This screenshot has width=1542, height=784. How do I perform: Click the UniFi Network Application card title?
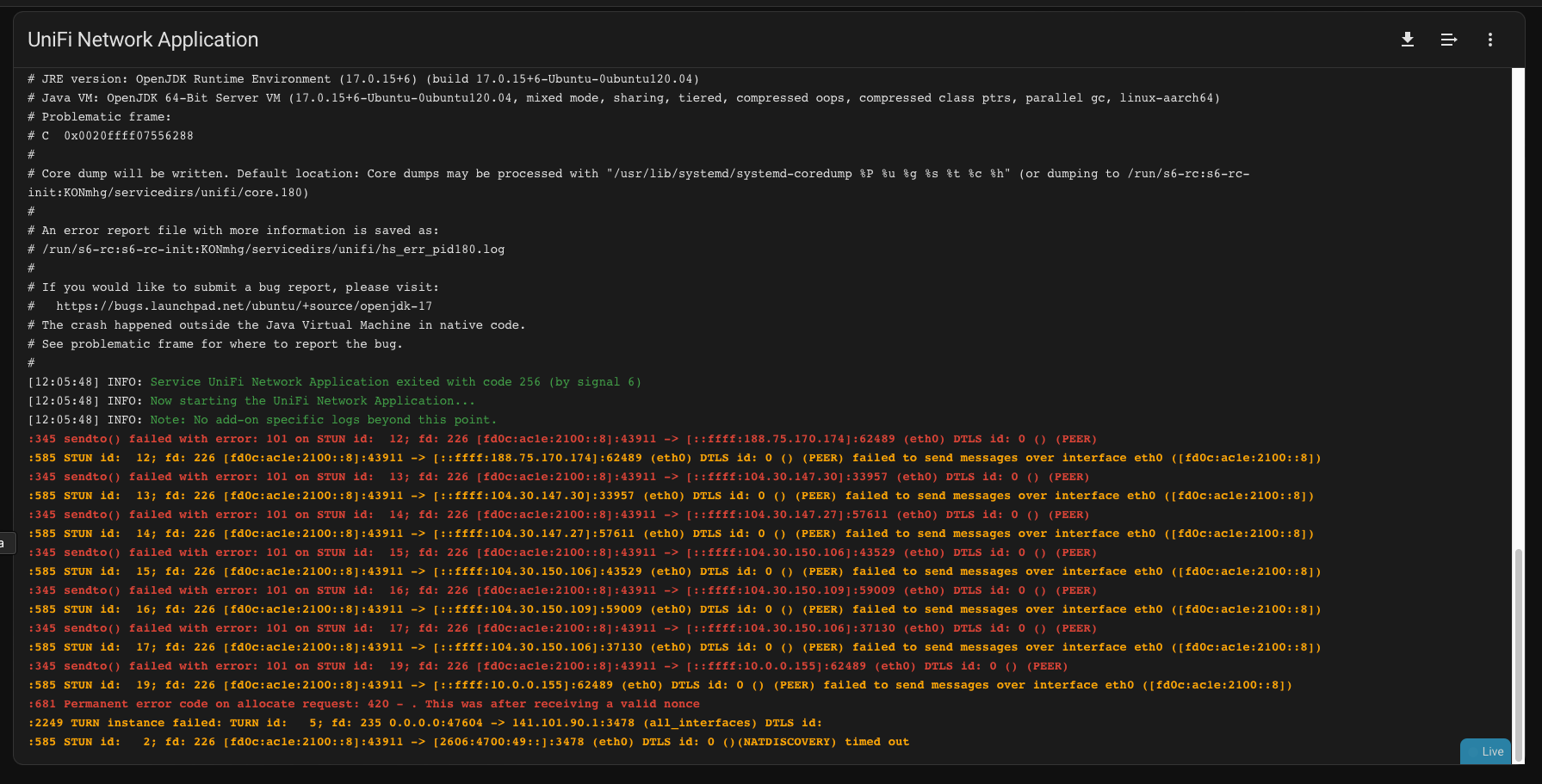point(143,40)
